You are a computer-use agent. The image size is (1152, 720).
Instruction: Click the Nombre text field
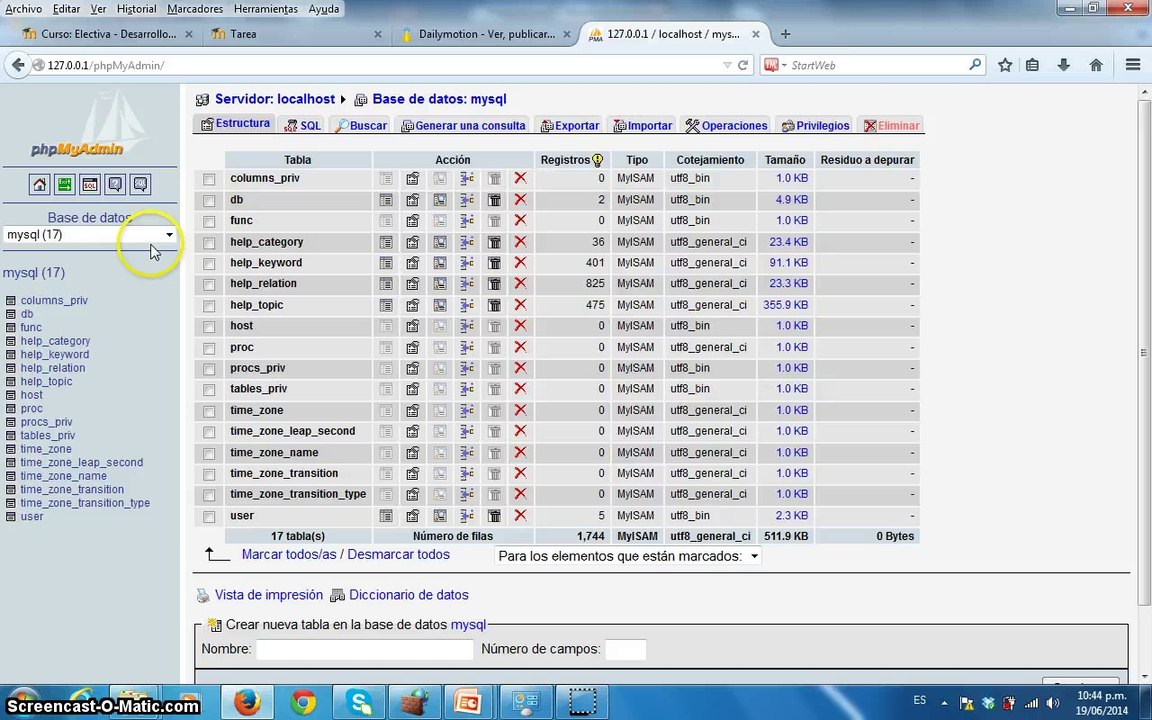pos(364,649)
